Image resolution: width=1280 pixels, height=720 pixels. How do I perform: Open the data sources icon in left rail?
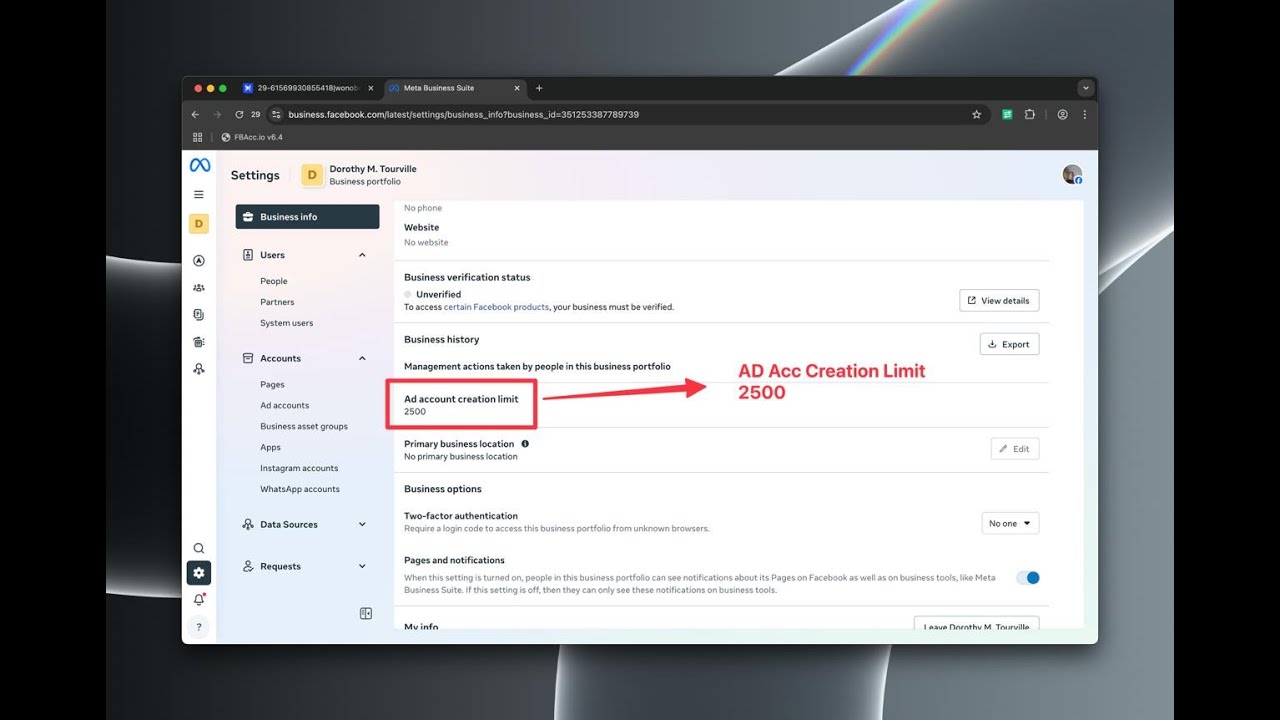(199, 369)
